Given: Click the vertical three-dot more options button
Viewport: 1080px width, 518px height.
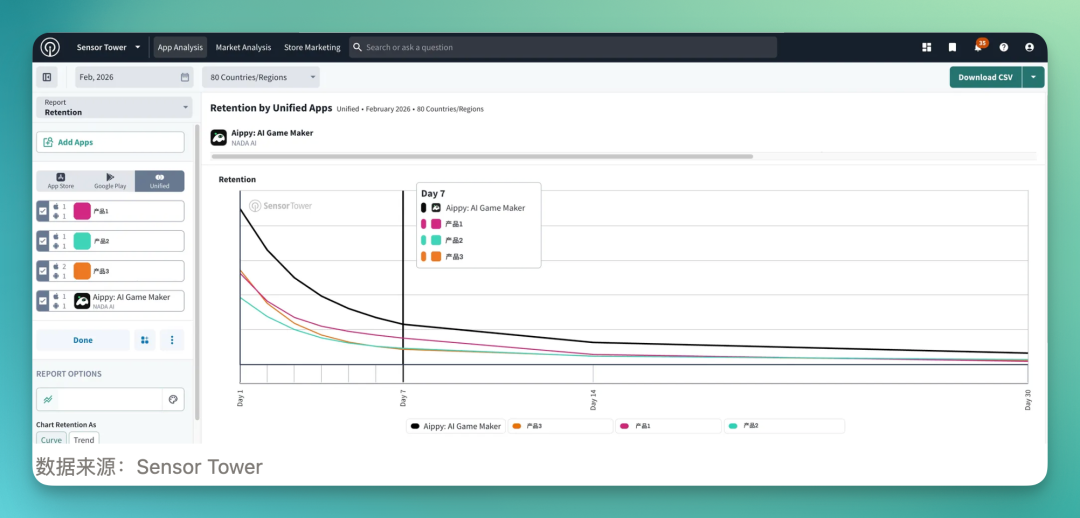Looking at the screenshot, I should [172, 340].
